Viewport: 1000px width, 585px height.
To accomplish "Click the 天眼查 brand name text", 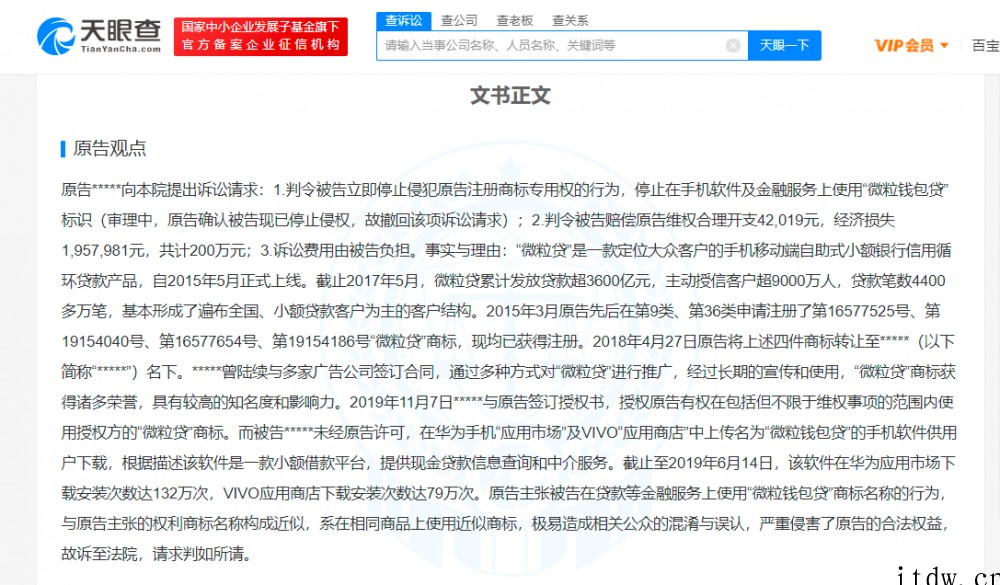I will click(120, 32).
